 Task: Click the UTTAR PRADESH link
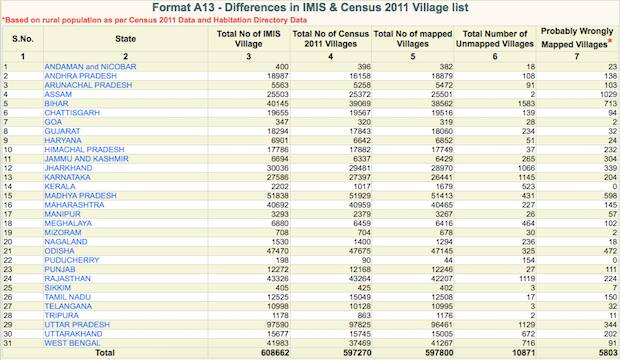click(77, 324)
